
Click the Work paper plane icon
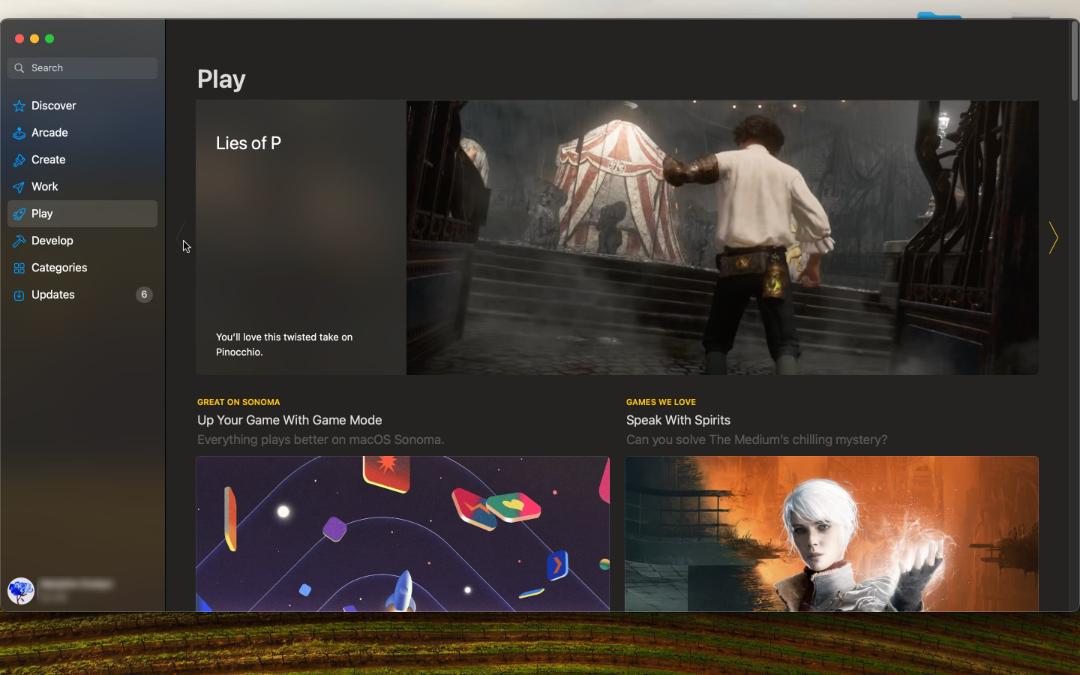pyautogui.click(x=19, y=187)
